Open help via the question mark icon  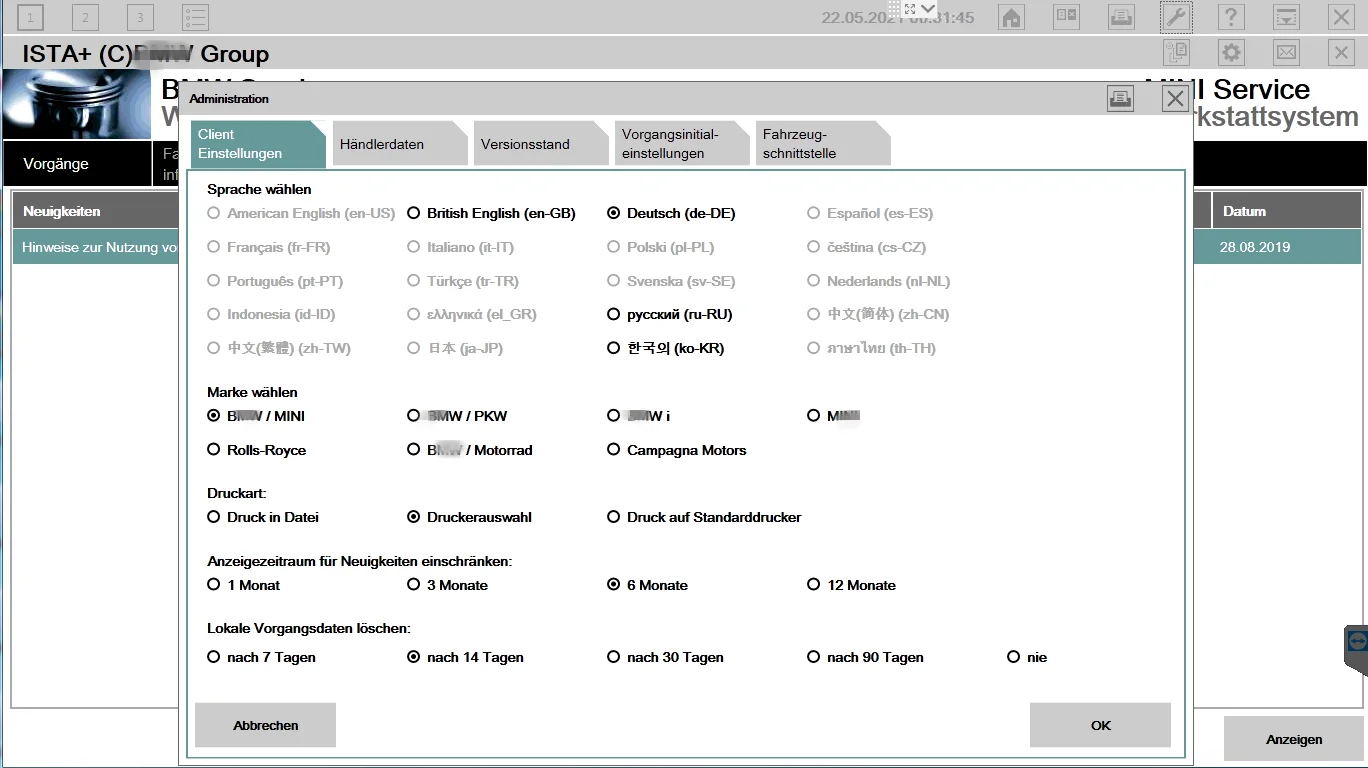coord(1231,17)
